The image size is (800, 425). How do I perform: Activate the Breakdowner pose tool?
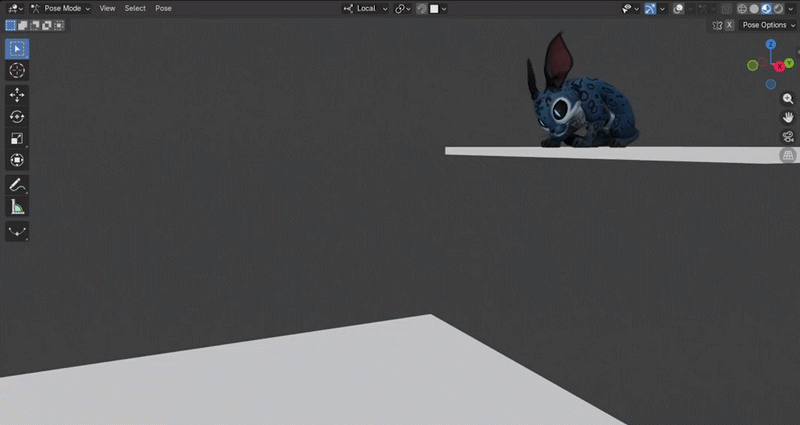(17, 231)
